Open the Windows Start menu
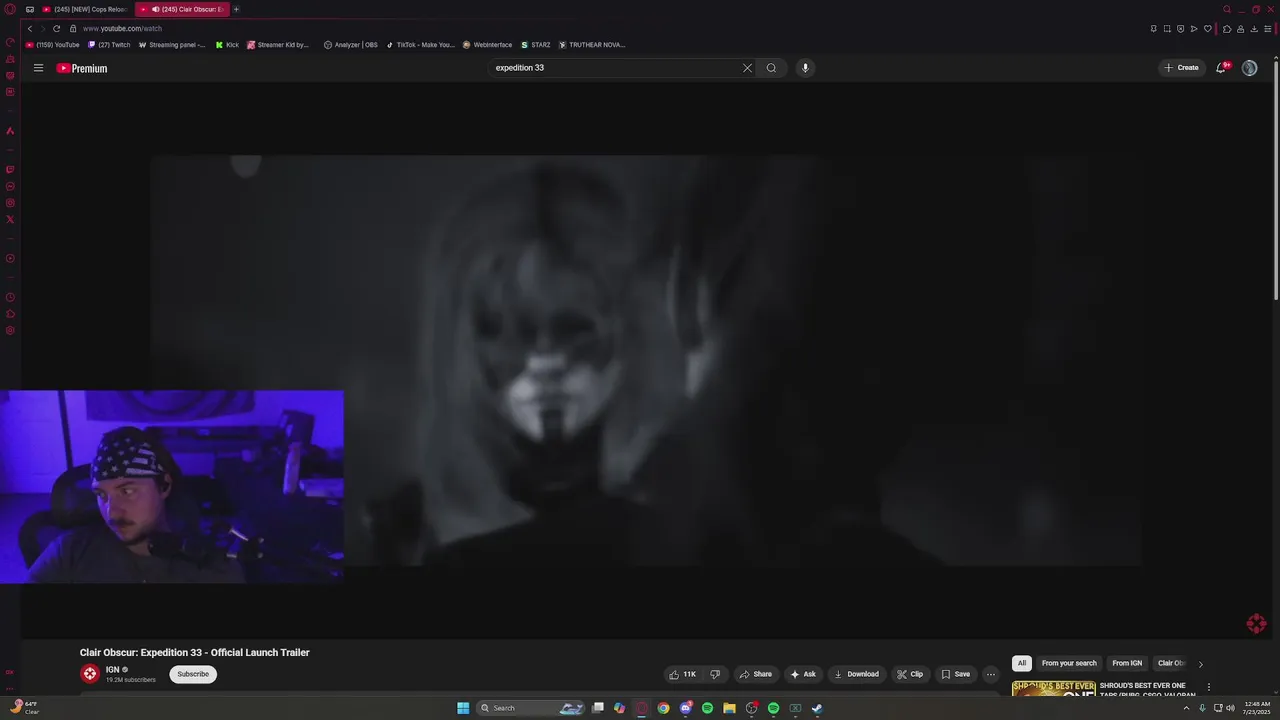Image resolution: width=1280 pixels, height=720 pixels. pyautogui.click(x=463, y=708)
